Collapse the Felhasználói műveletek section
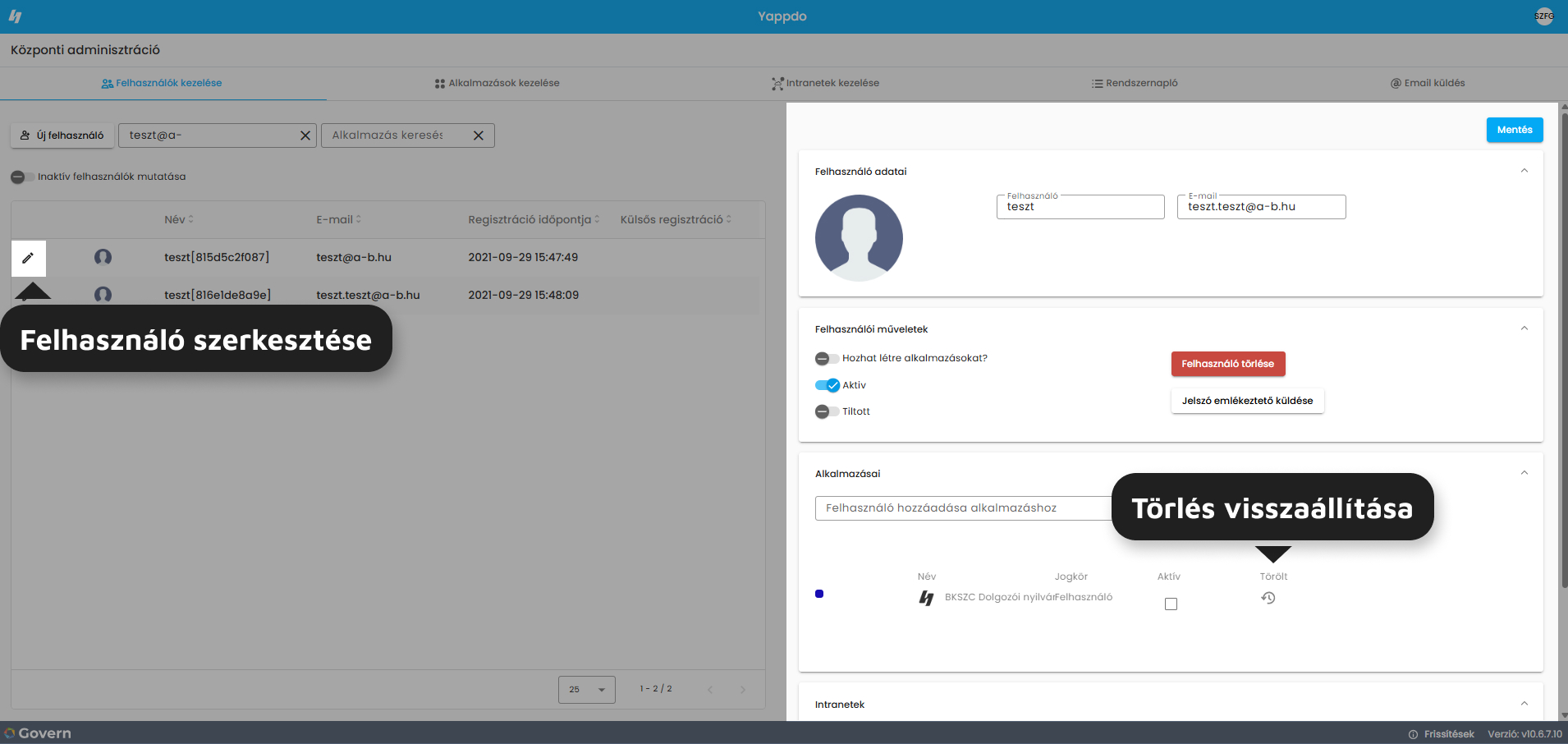The image size is (1568, 744). click(1524, 328)
